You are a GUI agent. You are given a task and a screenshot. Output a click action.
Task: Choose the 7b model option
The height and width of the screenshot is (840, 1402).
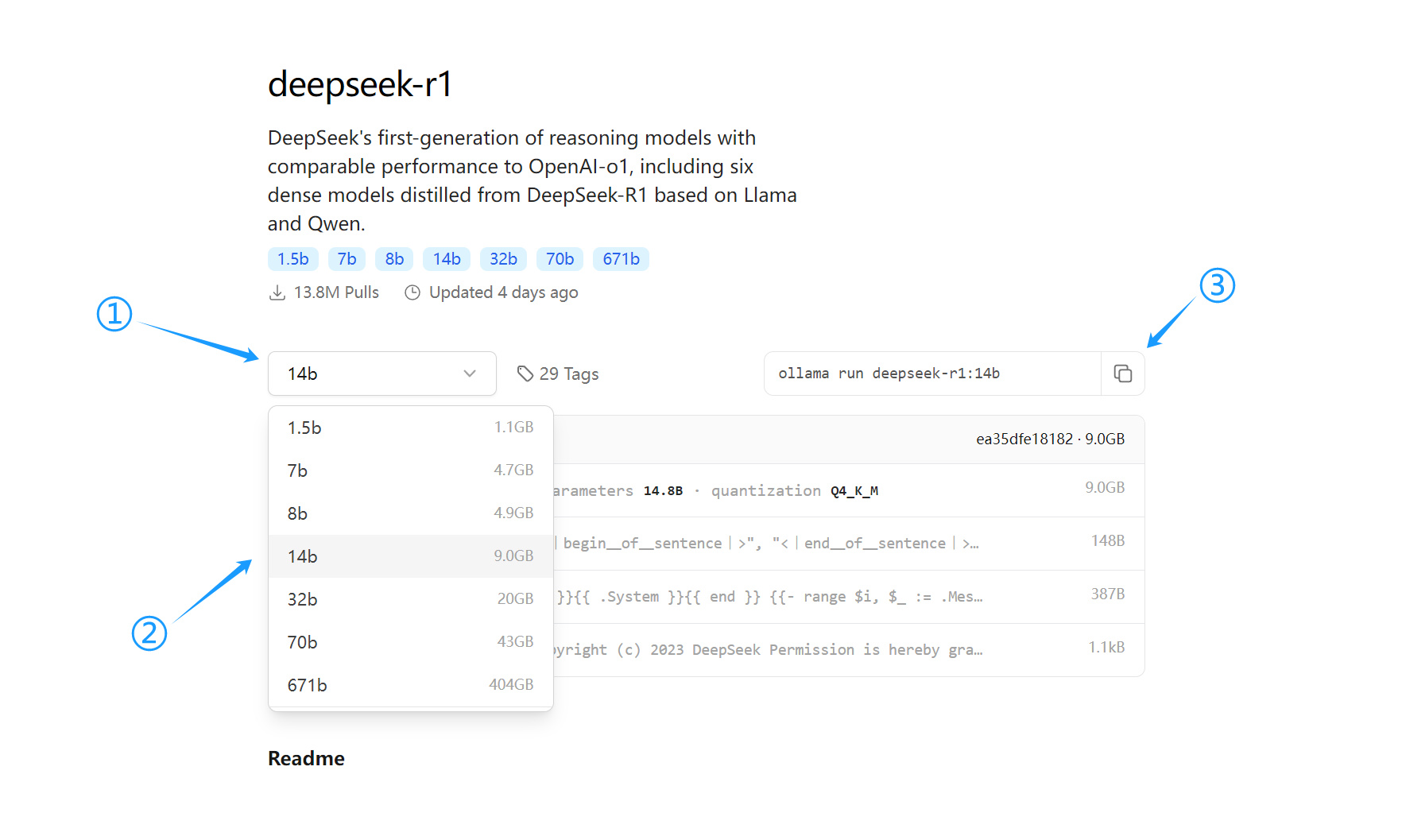[x=410, y=470]
